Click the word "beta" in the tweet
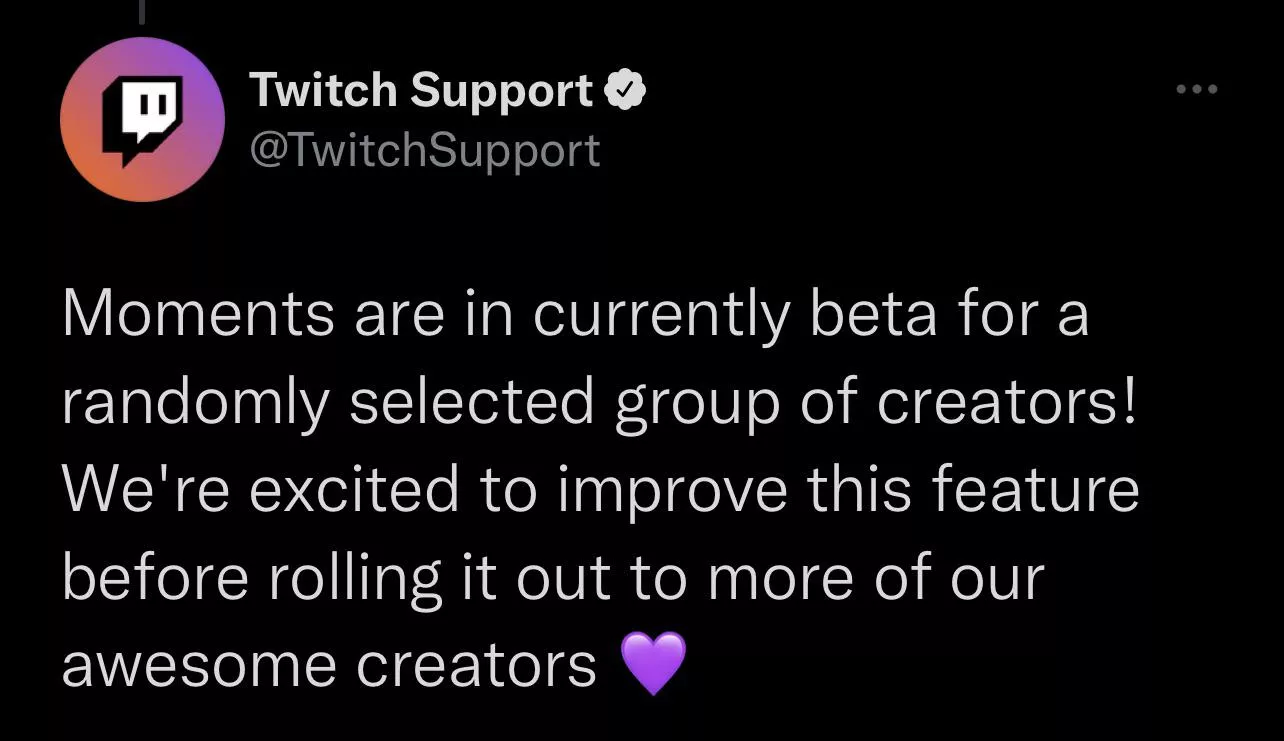1284x741 pixels. (872, 314)
